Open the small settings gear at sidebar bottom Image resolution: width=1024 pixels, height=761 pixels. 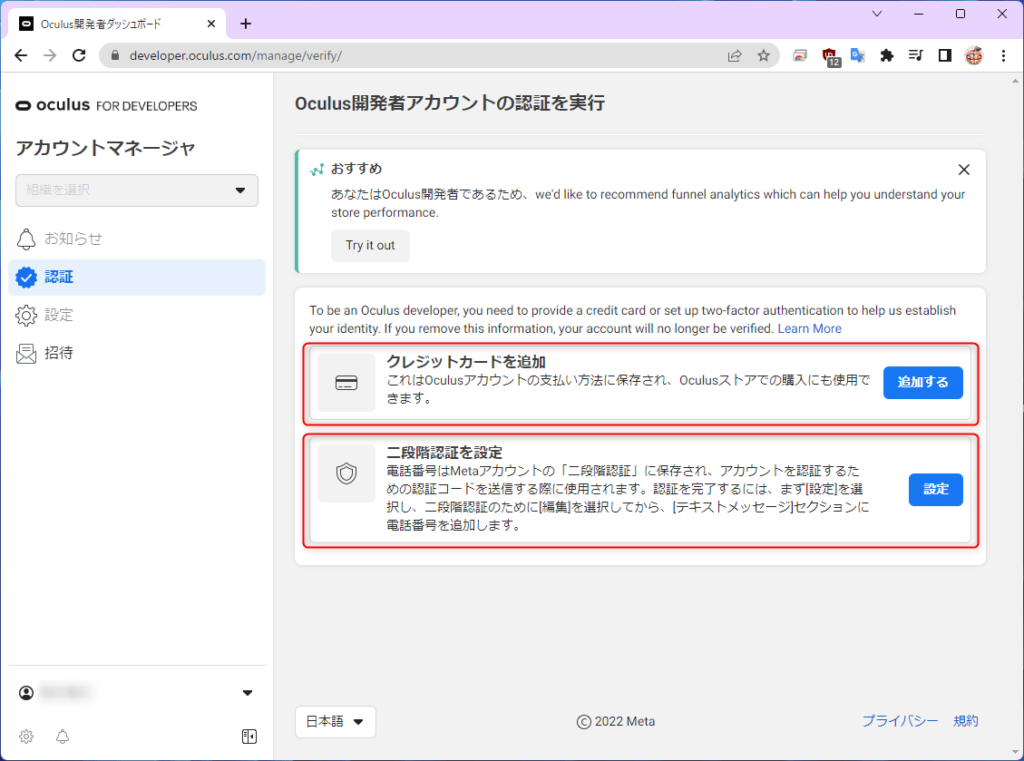click(26, 737)
